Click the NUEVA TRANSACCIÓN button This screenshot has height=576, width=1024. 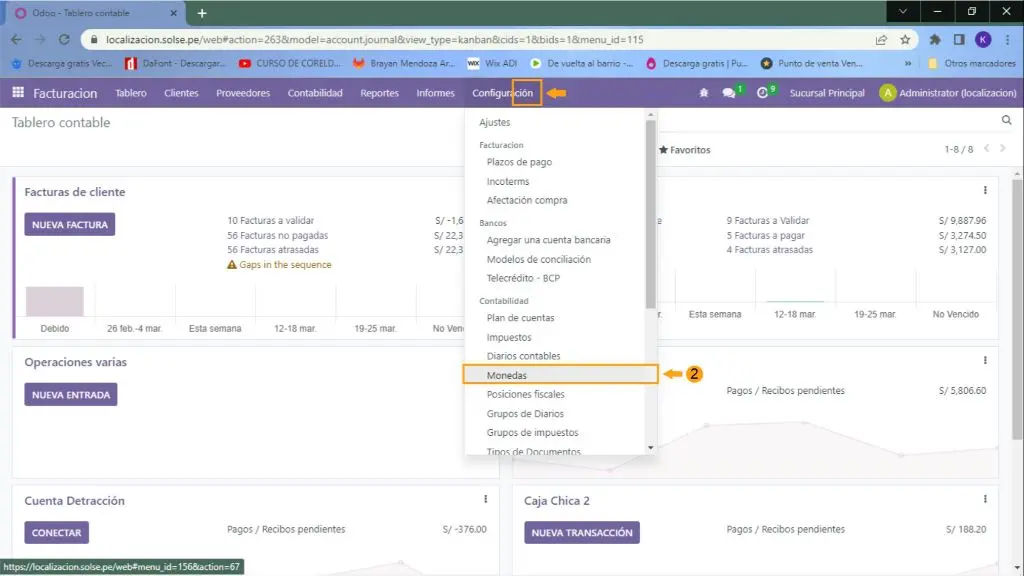tap(581, 533)
